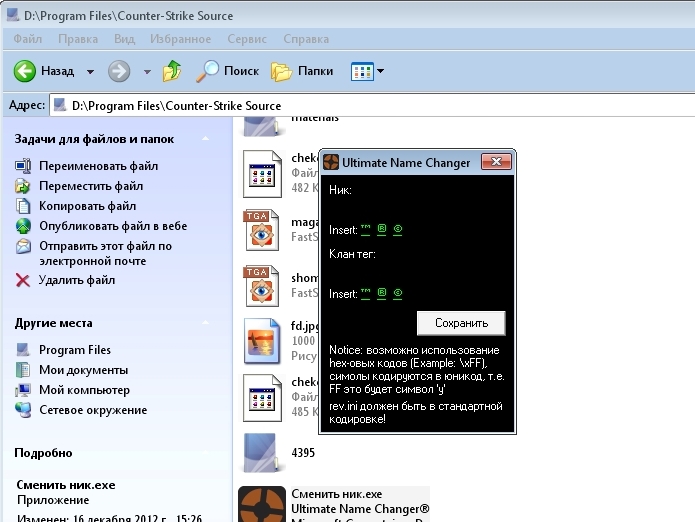This screenshot has height=522, width=695.
Task: Click the Ник input field in Name Changer
Action: tap(417, 207)
